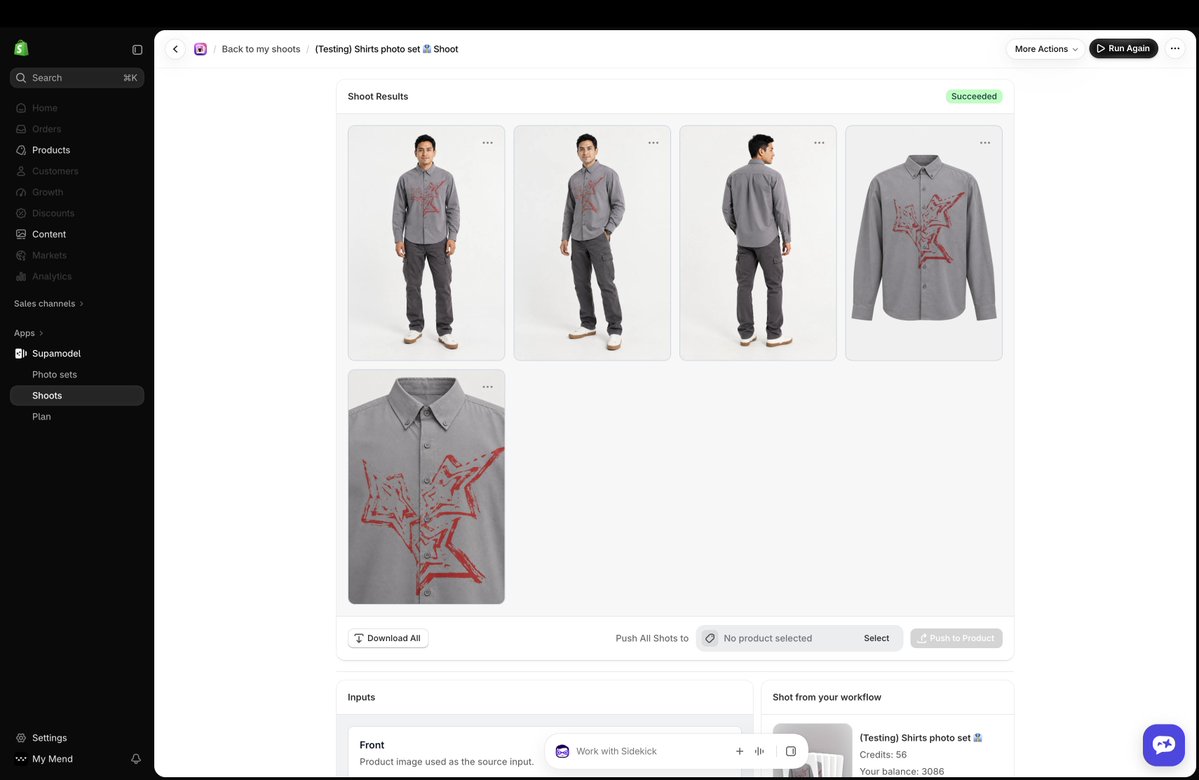
Task: Click the product tag icon
Action: [710, 638]
